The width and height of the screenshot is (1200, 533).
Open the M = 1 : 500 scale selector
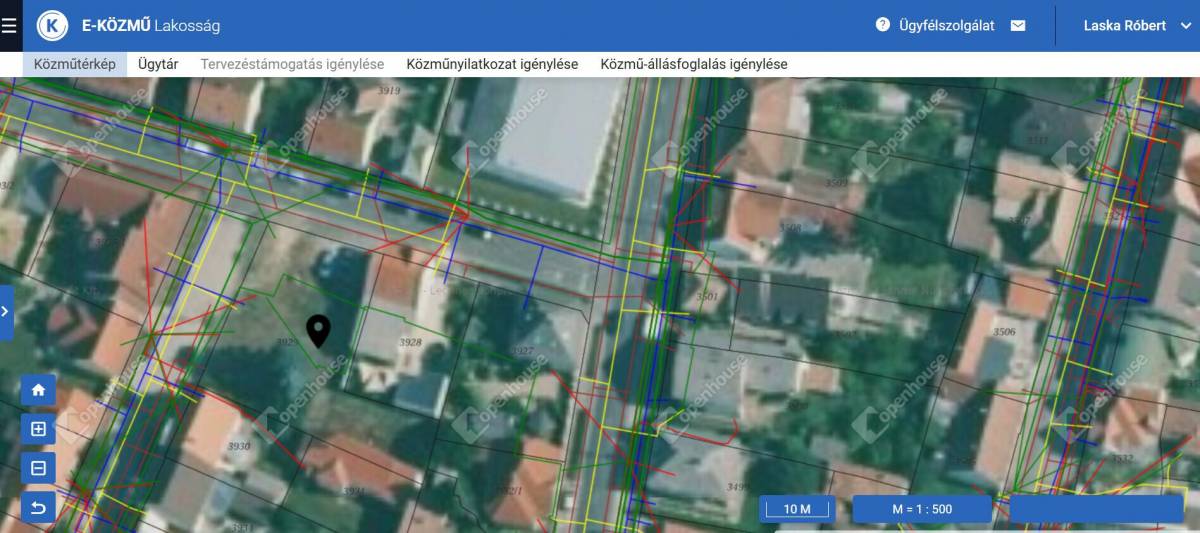click(x=921, y=509)
